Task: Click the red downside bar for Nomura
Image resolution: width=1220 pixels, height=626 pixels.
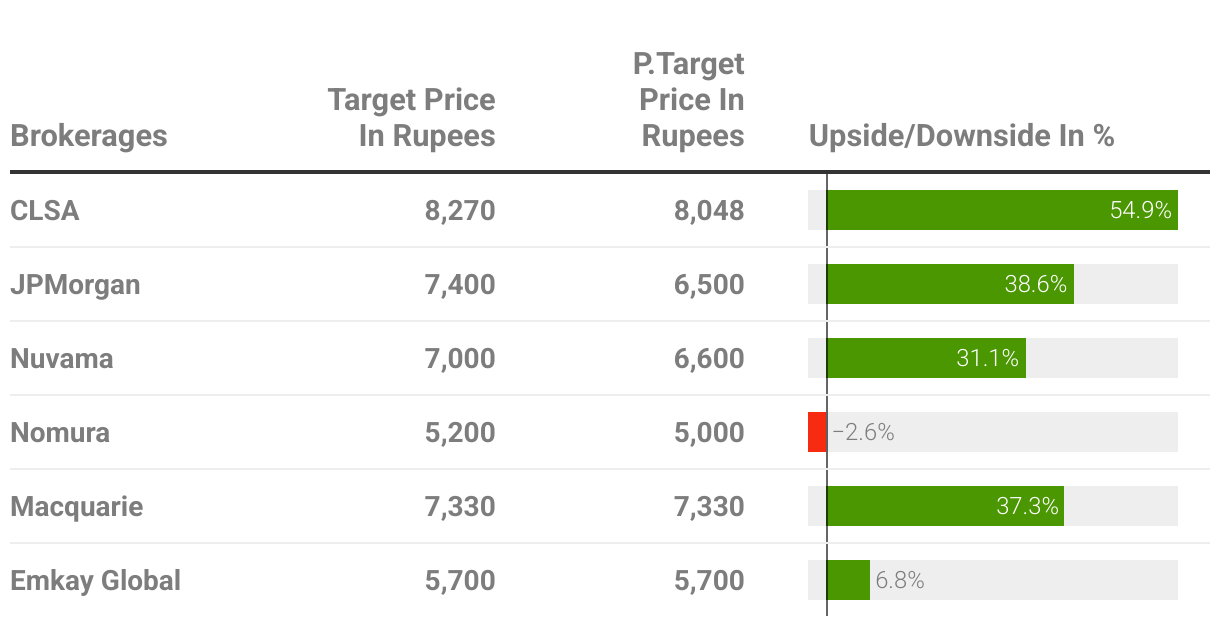Action: (x=817, y=433)
